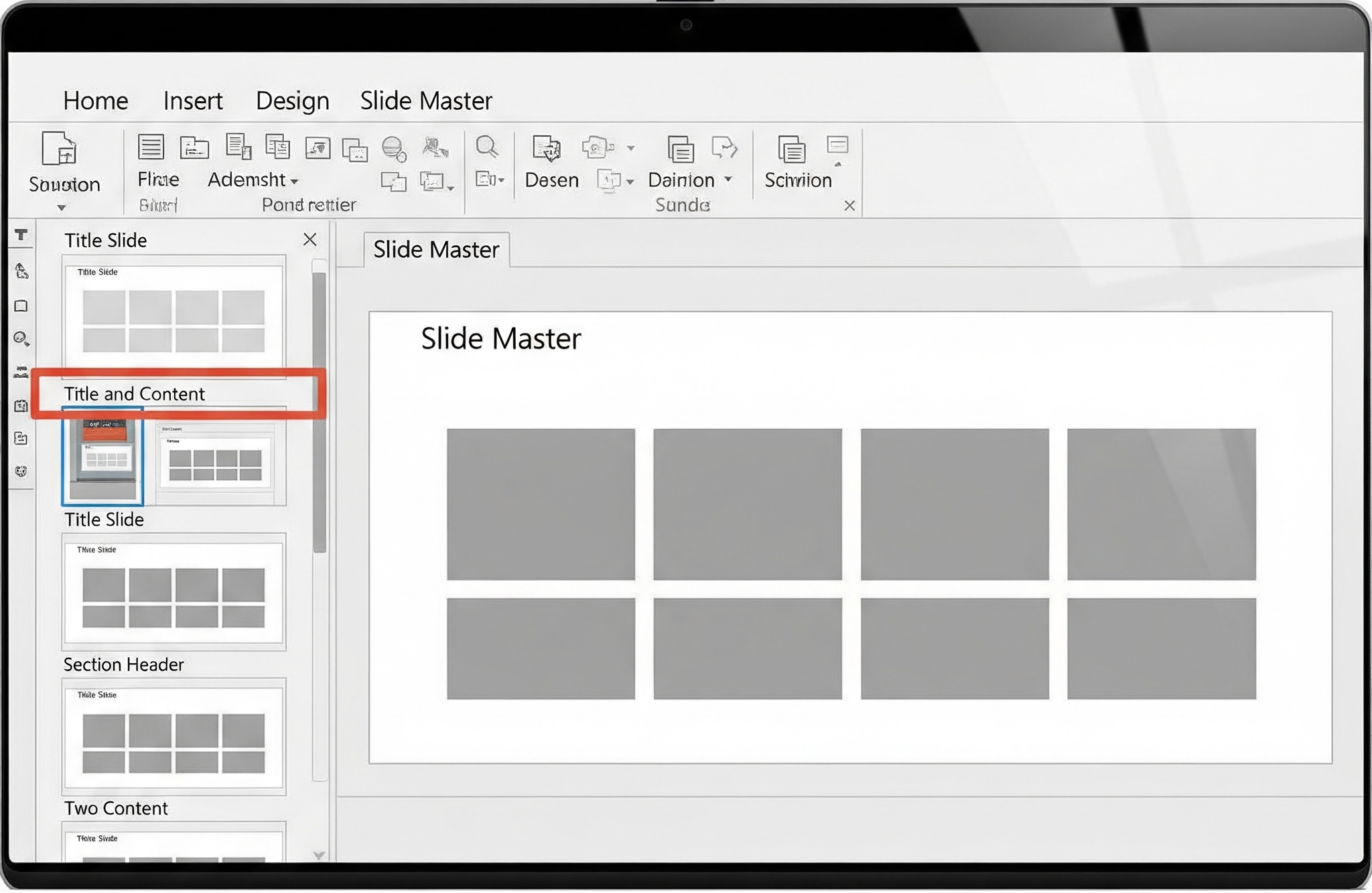Close the layout thumbnails pane
This screenshot has height=893, width=1372.
point(310,240)
